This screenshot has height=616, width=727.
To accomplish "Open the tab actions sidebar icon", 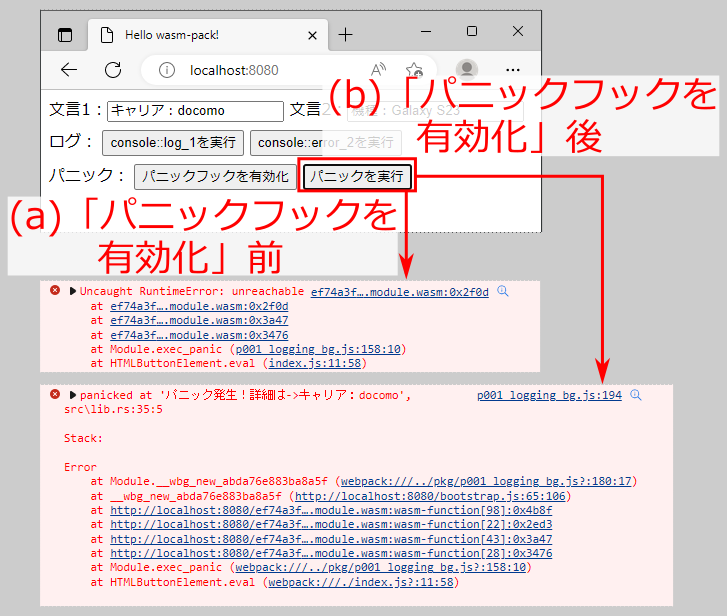I will pos(65,35).
